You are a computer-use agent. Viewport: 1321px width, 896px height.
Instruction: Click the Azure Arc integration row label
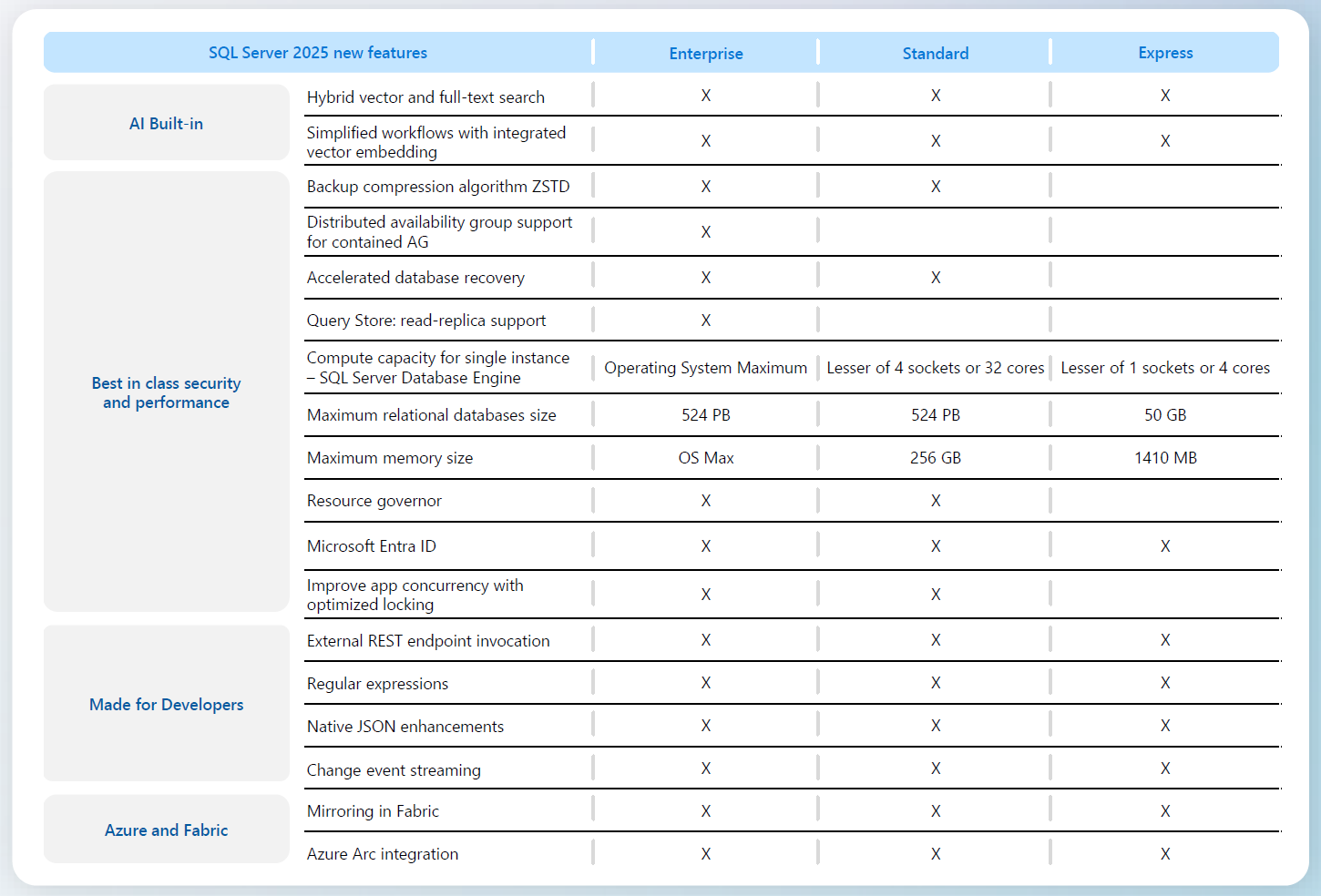point(382,854)
